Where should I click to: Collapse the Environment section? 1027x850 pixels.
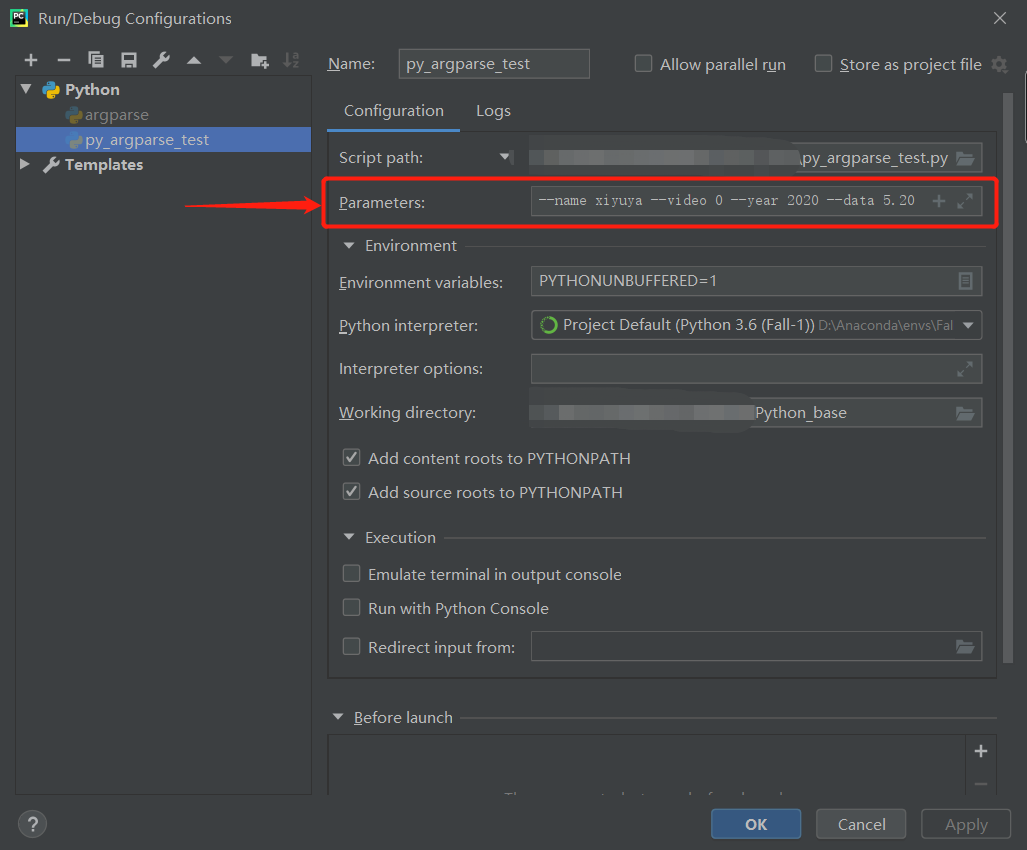[x=349, y=246]
